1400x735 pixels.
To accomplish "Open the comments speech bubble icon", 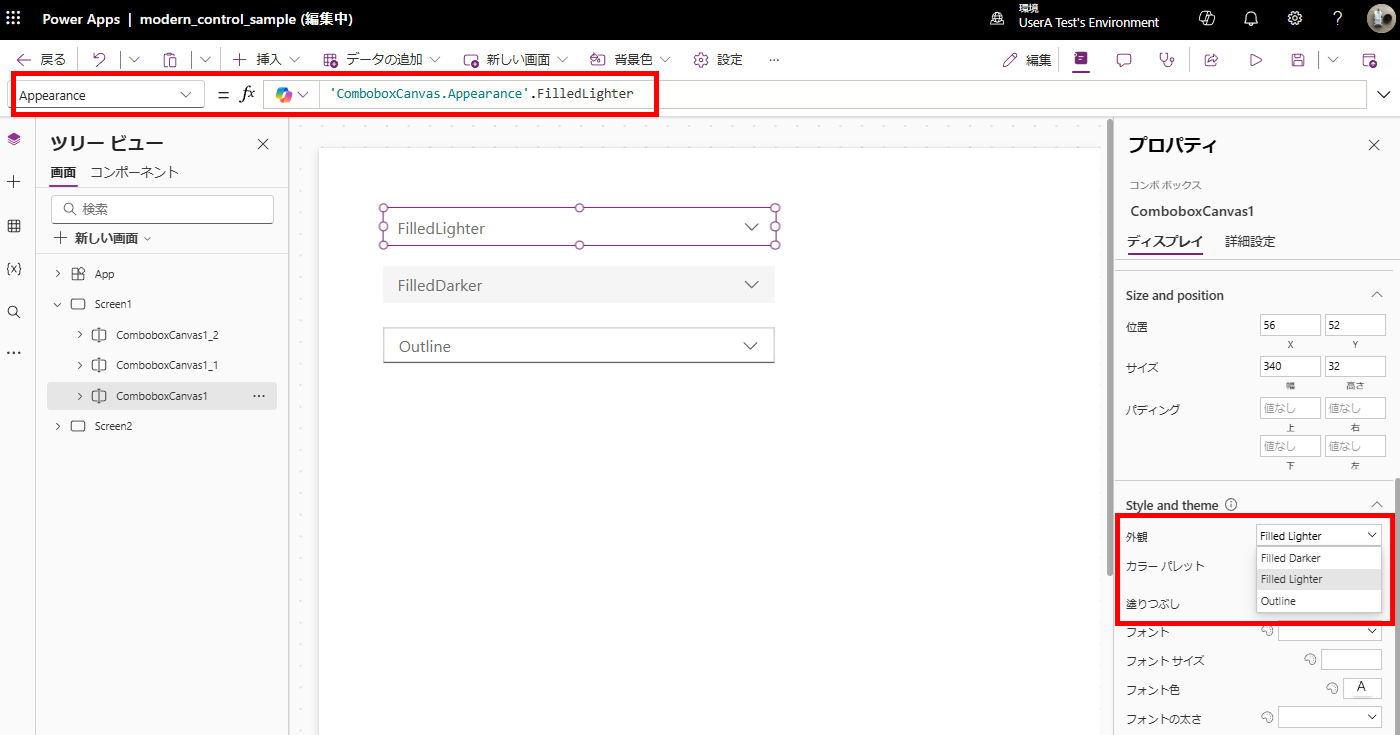I will coord(1124,60).
